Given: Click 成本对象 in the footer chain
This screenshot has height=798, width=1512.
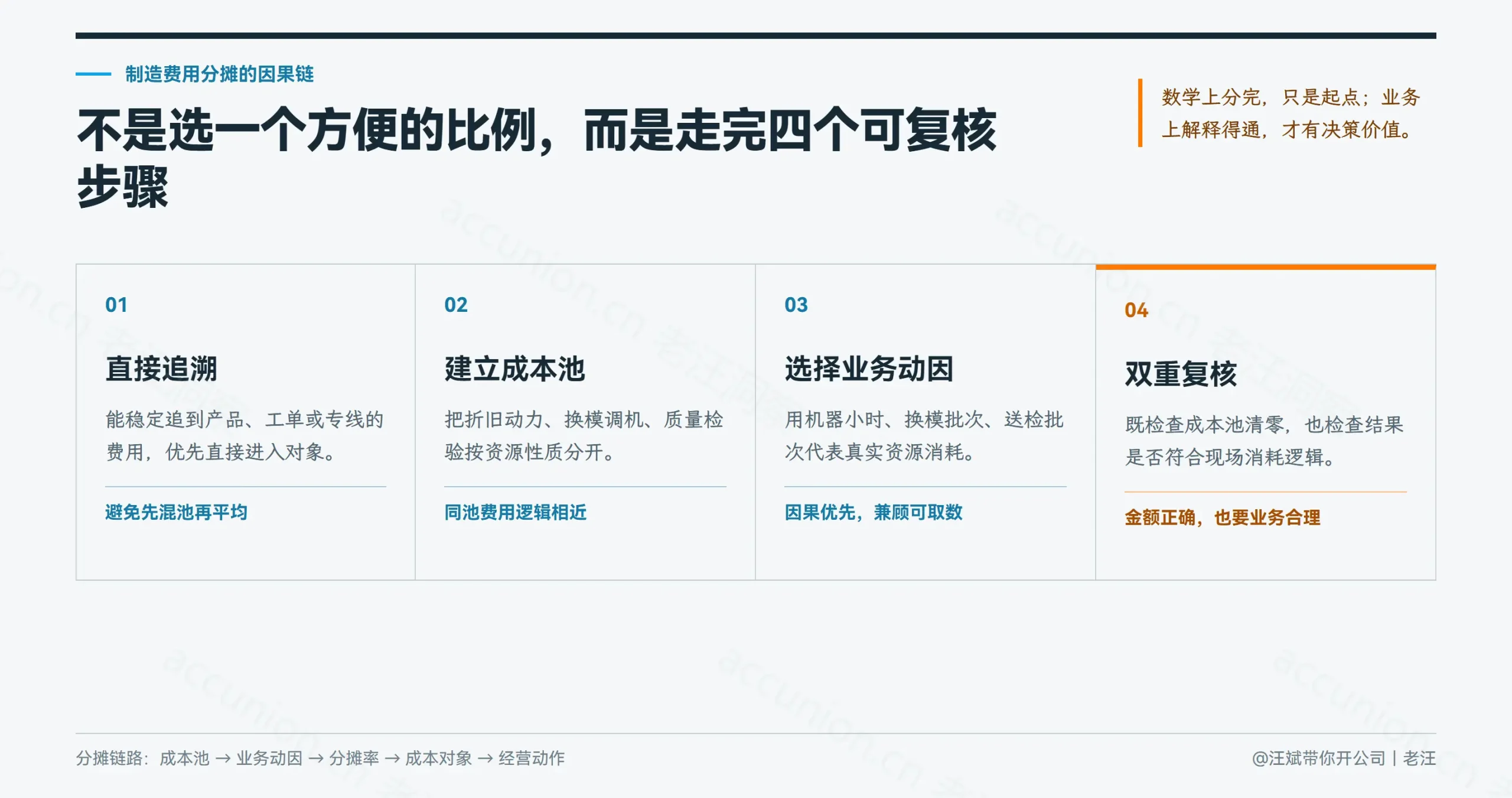Looking at the screenshot, I should [438, 758].
